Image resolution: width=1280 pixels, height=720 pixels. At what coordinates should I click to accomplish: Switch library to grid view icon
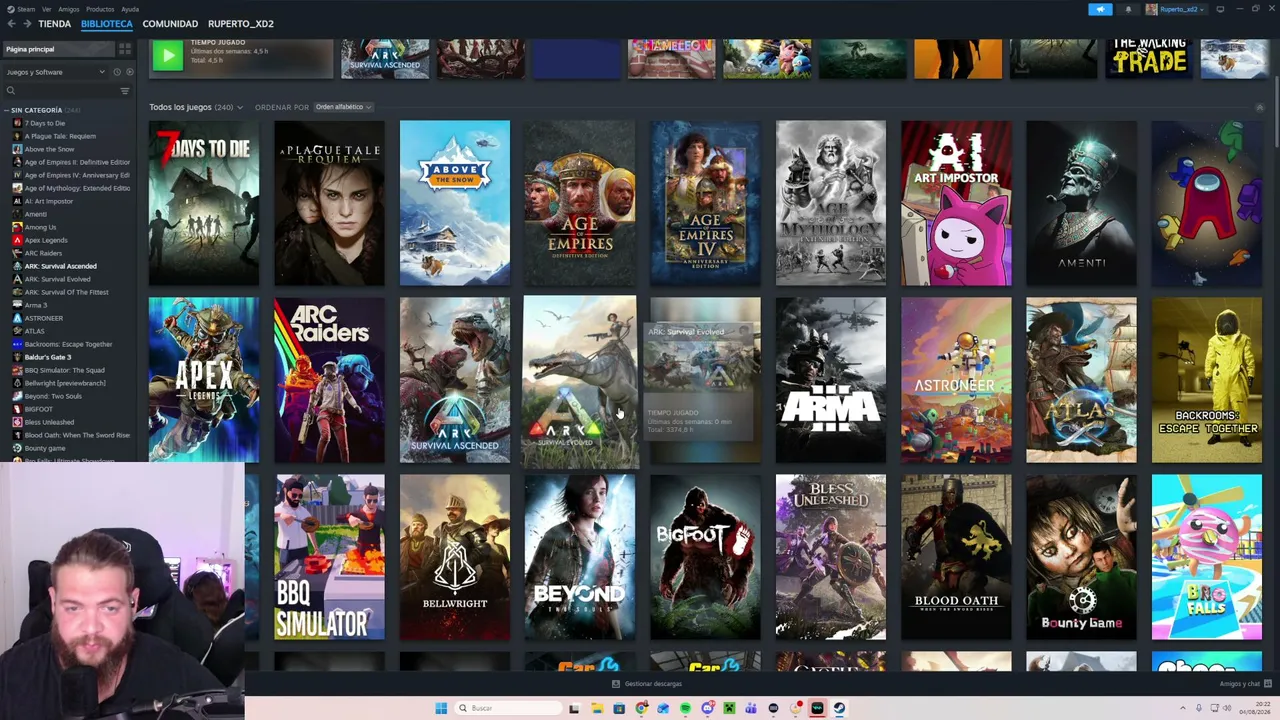coord(125,49)
